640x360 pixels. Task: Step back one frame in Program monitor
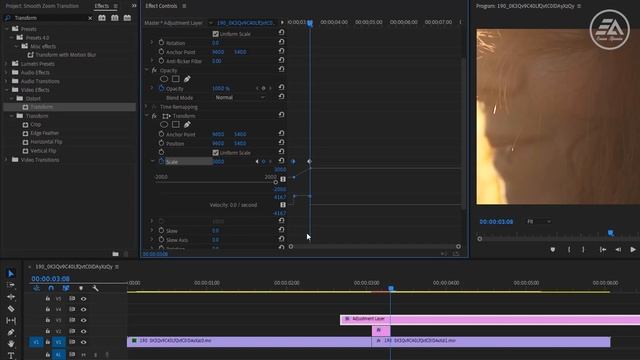[x=618, y=249]
